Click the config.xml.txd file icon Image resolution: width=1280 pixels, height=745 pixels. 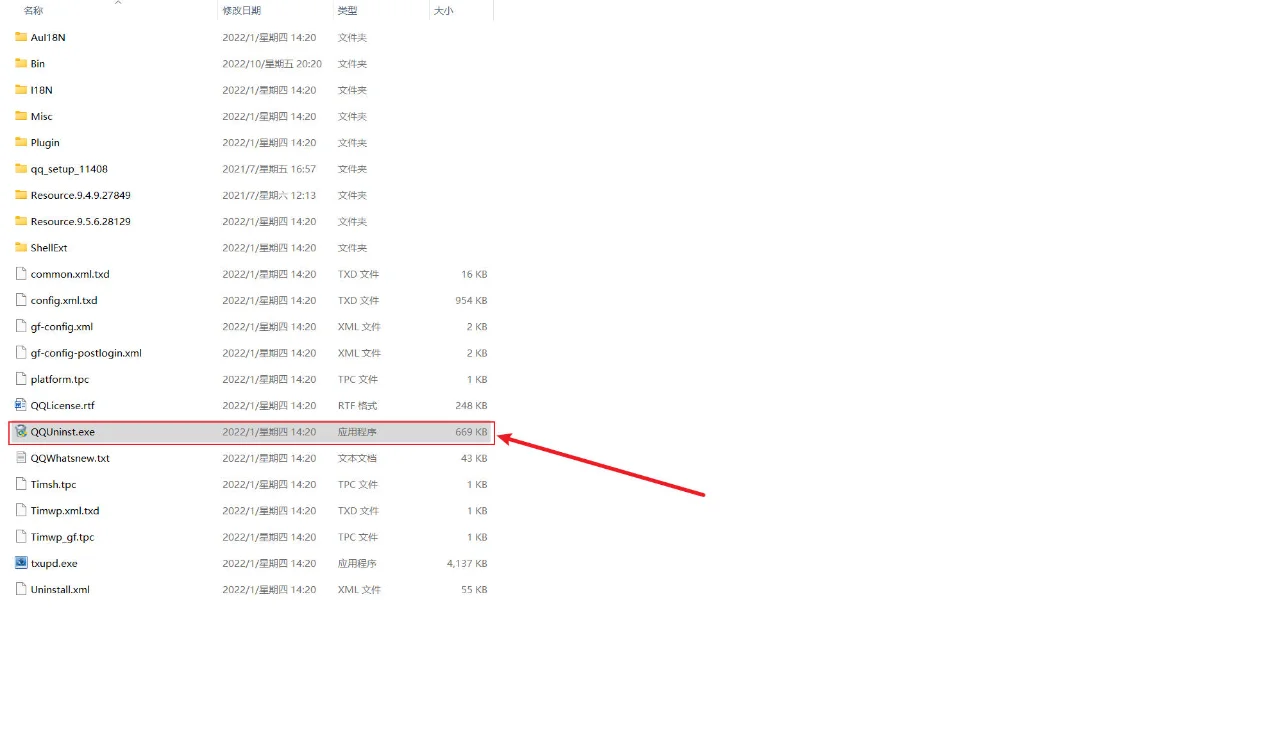pos(21,300)
